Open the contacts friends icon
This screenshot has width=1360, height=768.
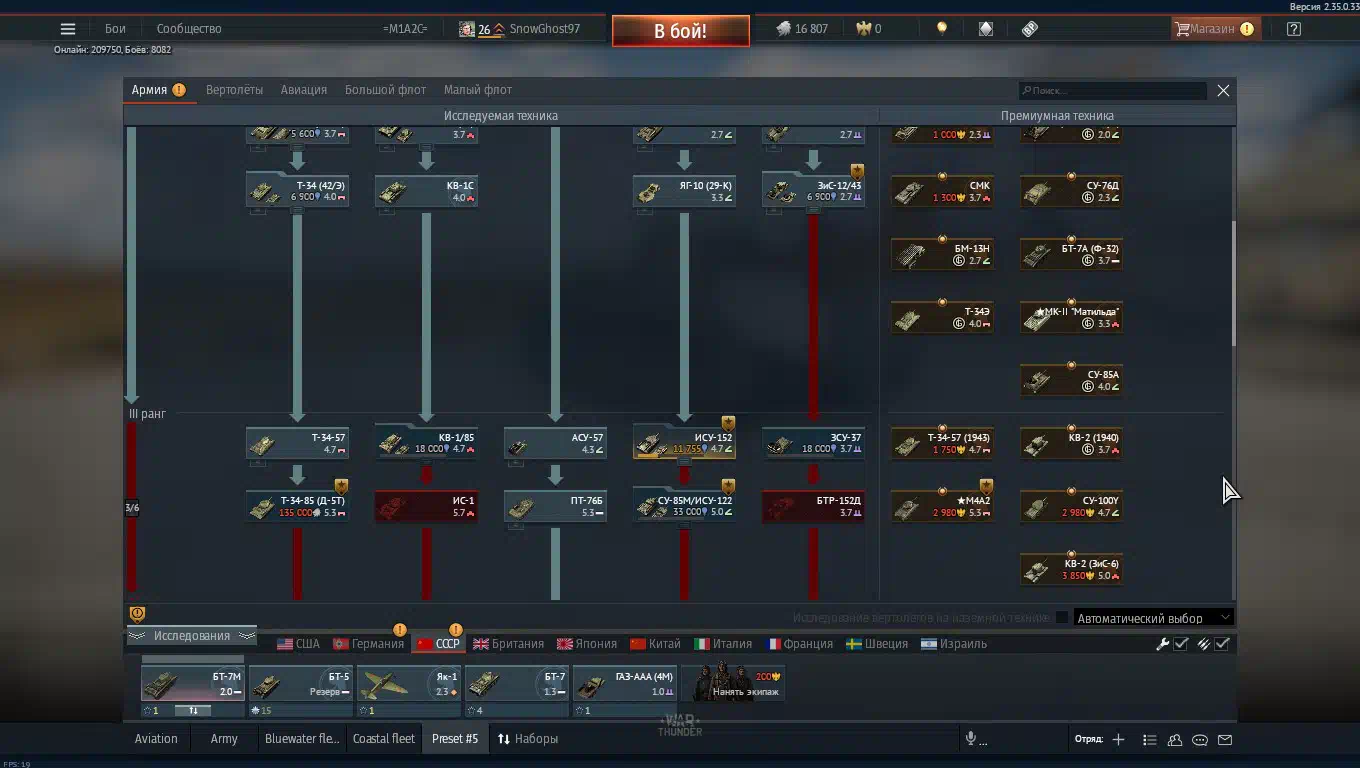[1175, 740]
